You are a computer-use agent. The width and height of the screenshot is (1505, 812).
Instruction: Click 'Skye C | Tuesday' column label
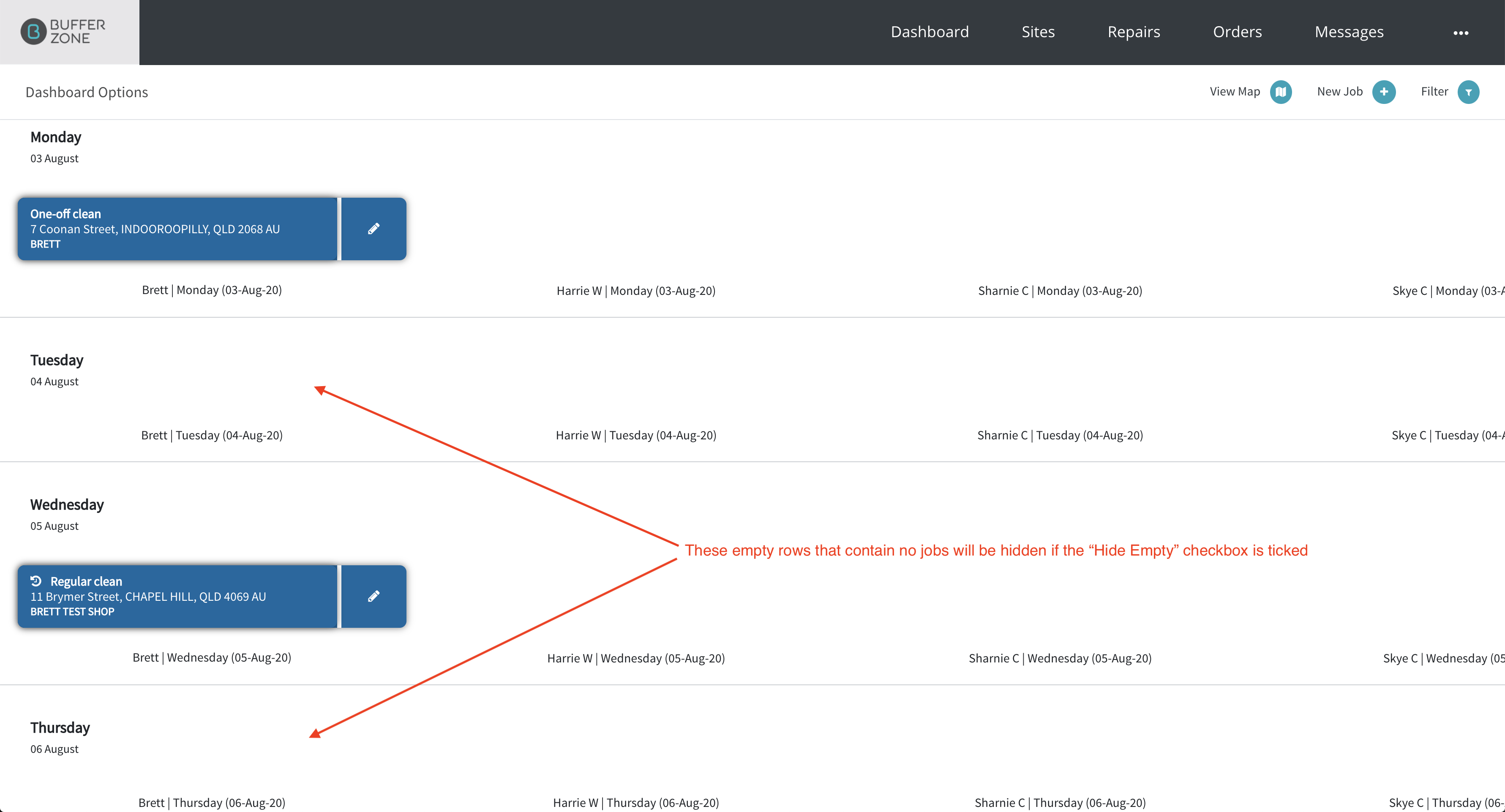point(1448,436)
